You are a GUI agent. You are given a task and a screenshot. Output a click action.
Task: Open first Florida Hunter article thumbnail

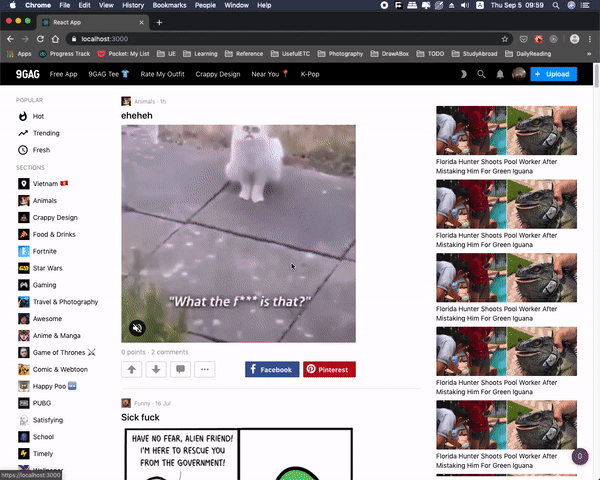506,131
